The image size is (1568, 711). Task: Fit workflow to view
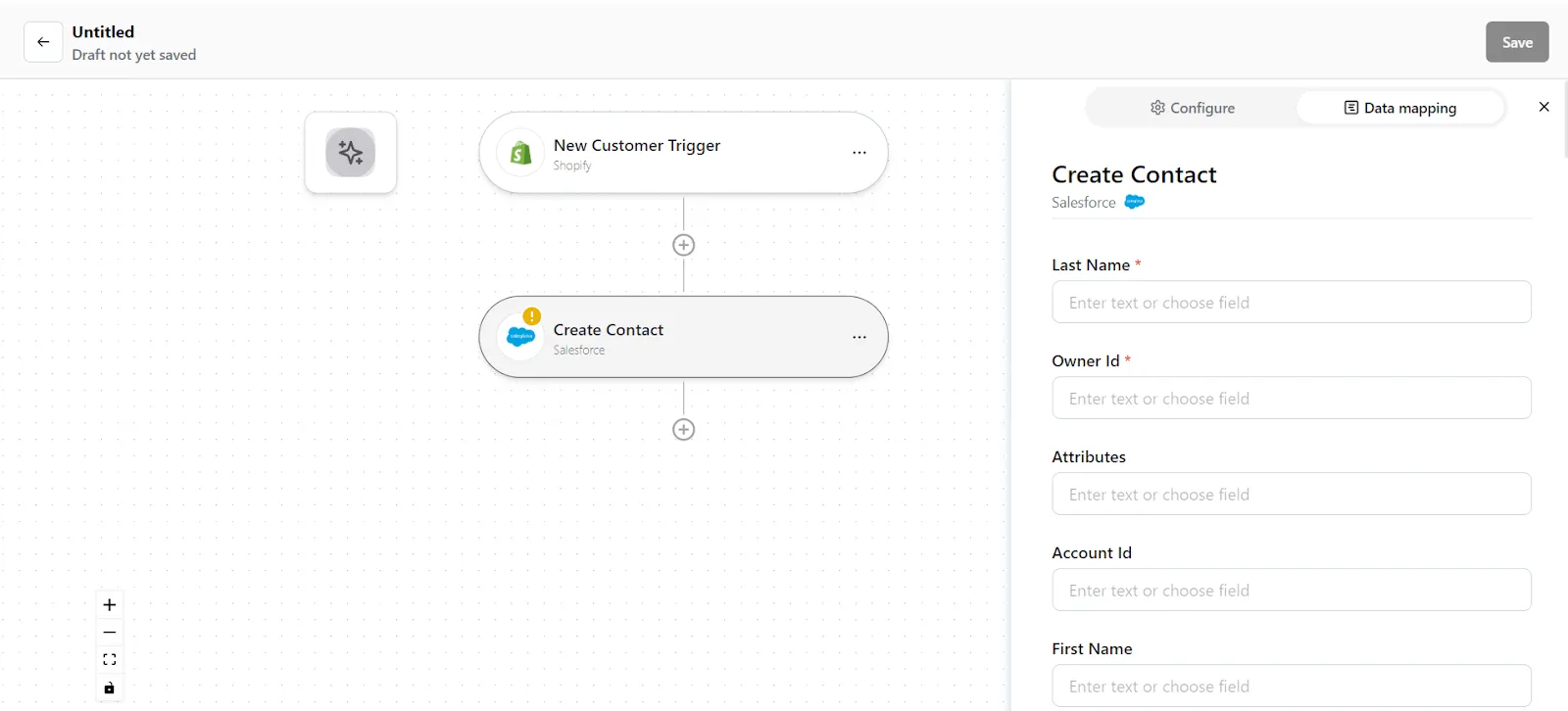110,659
